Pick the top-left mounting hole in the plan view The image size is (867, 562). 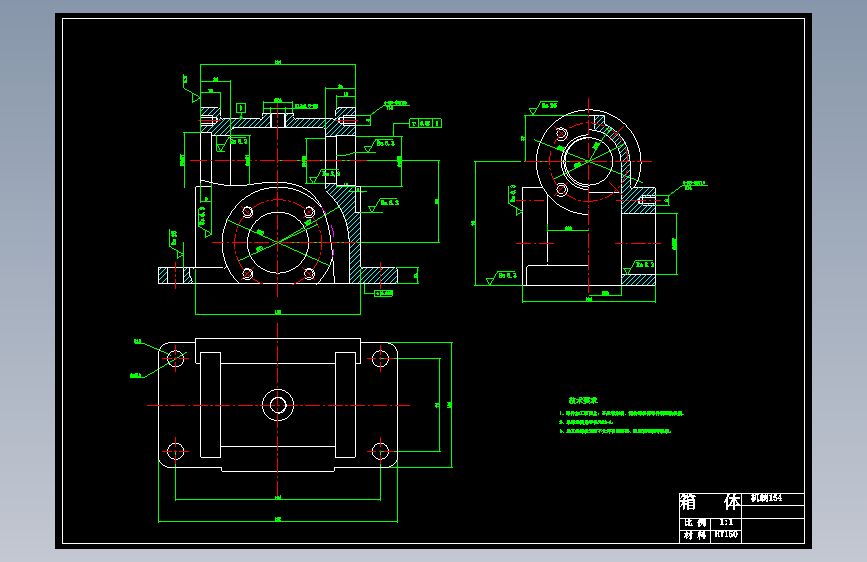175,358
